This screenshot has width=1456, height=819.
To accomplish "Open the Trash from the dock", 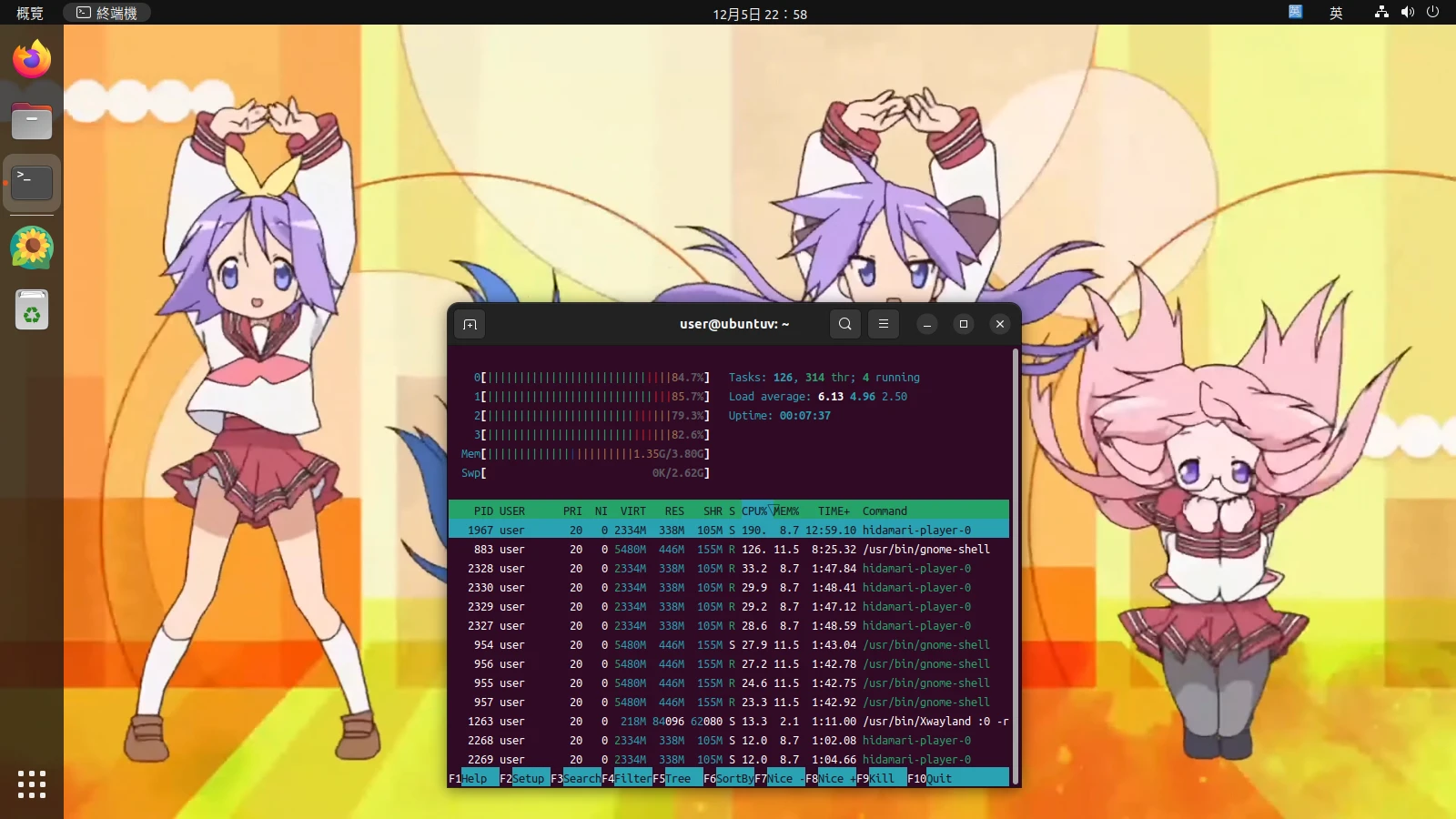I will coord(32,310).
